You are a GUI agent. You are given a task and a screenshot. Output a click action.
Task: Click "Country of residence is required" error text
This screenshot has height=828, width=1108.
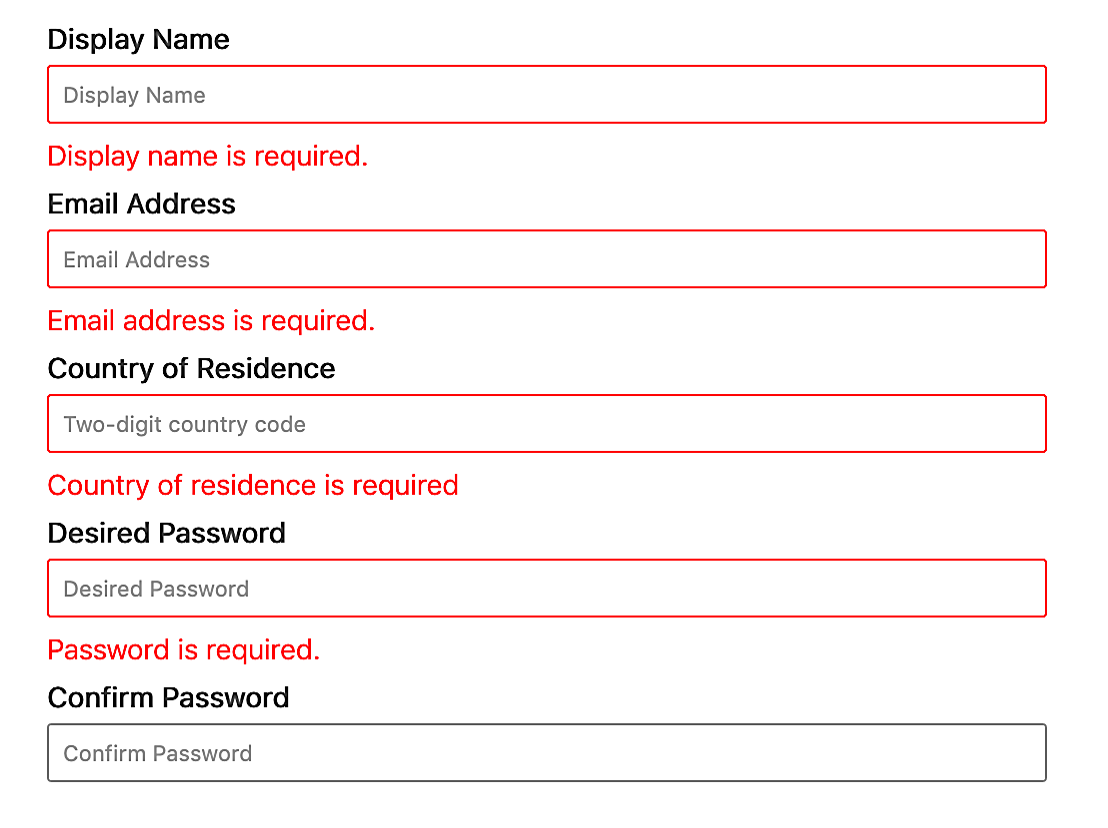pos(253,485)
